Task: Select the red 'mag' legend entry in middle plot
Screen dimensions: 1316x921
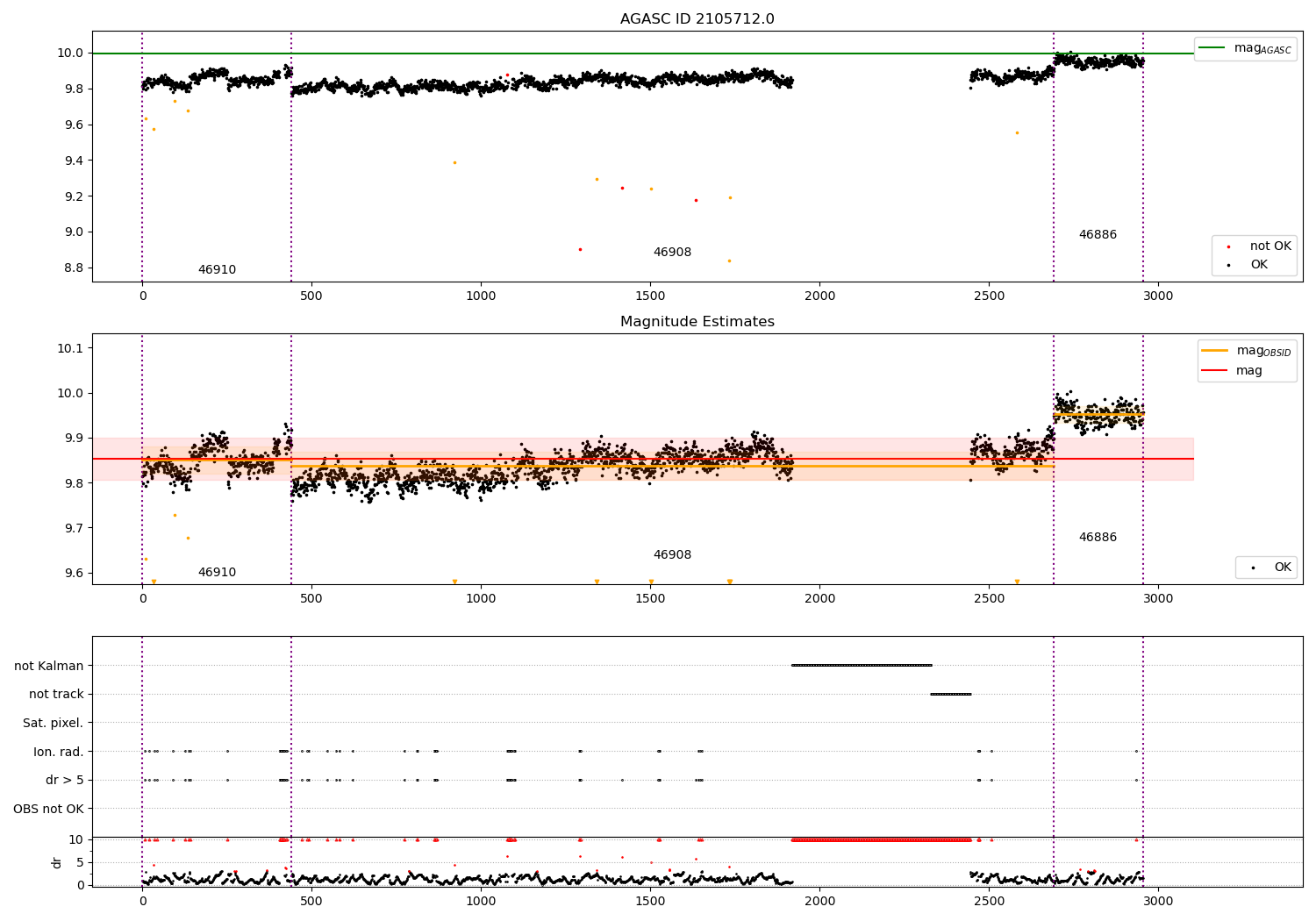Action: (x=1232, y=371)
